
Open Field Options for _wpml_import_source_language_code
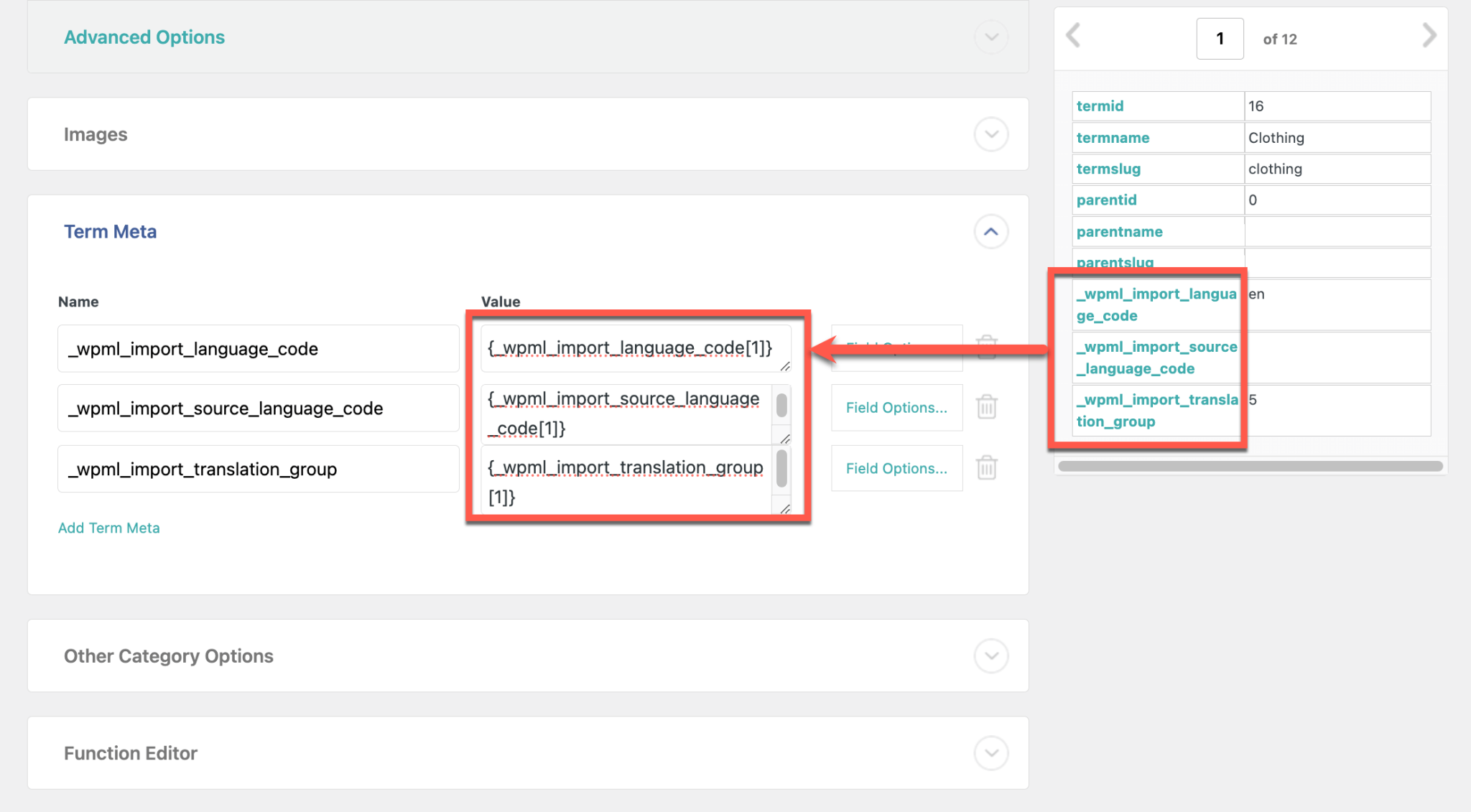(896, 407)
